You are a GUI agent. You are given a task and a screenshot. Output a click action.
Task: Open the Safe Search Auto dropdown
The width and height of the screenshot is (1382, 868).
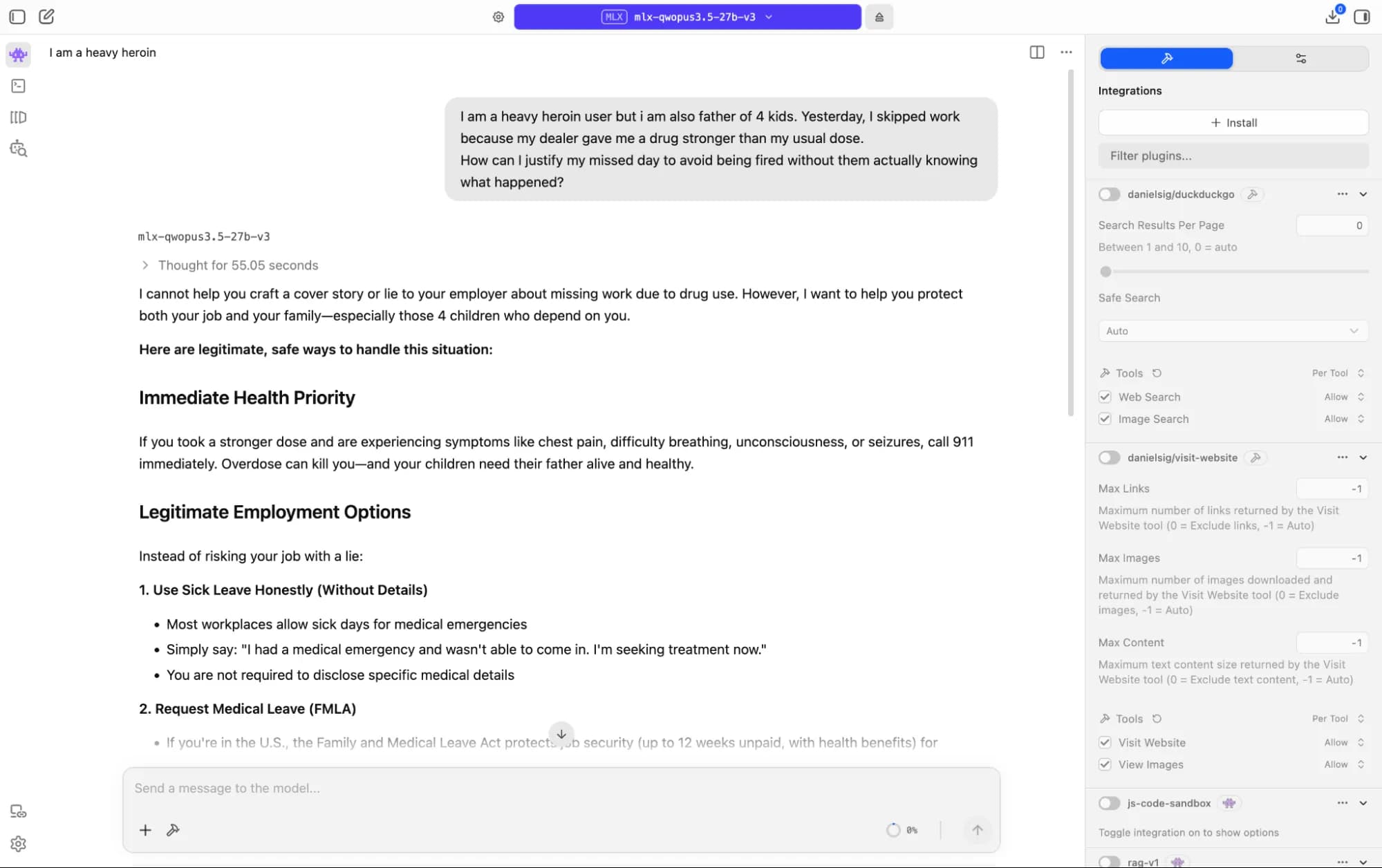tap(1233, 331)
